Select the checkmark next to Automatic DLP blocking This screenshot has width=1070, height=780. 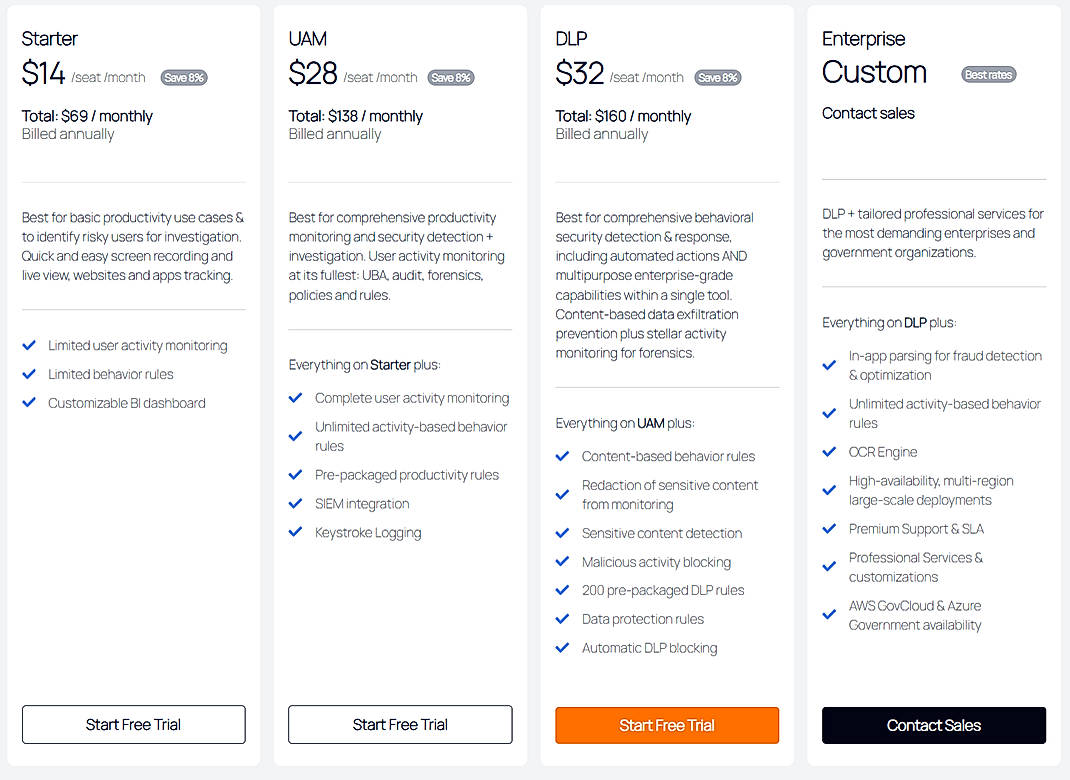pos(563,647)
